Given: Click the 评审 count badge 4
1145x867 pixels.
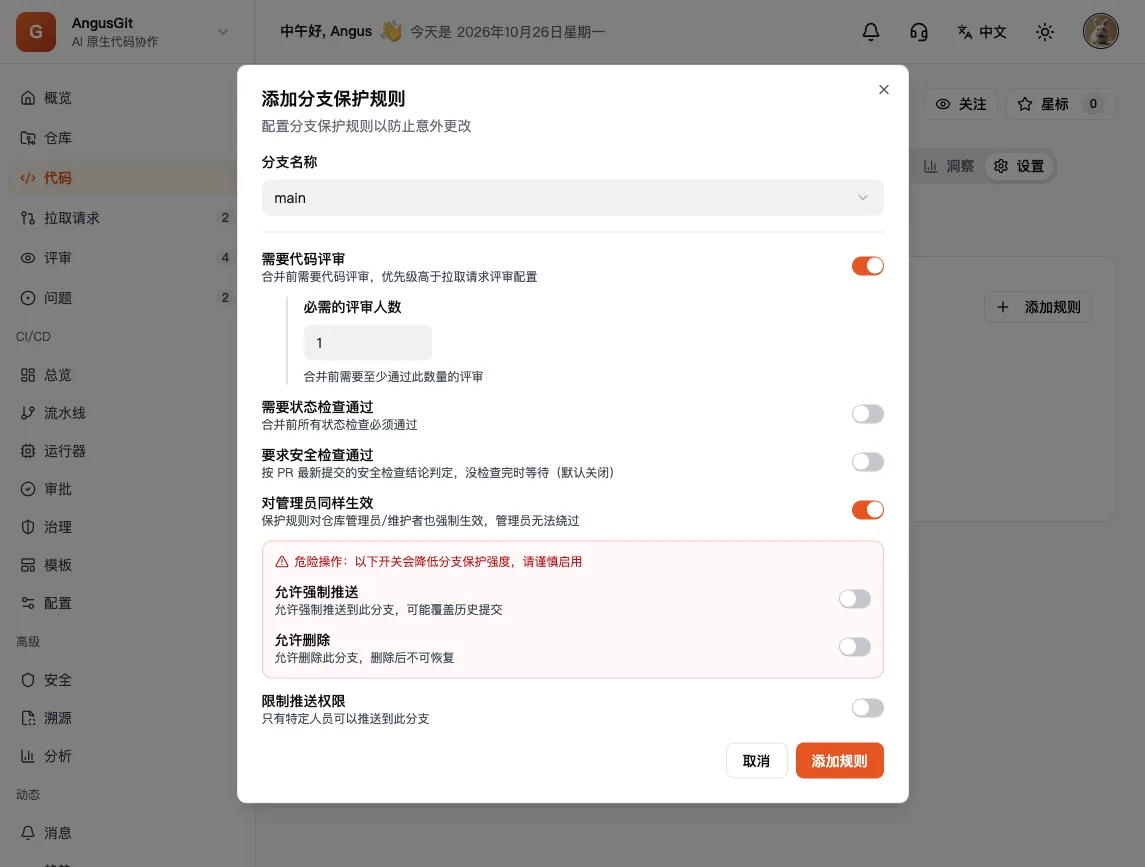Looking at the screenshot, I should click(x=225, y=257).
